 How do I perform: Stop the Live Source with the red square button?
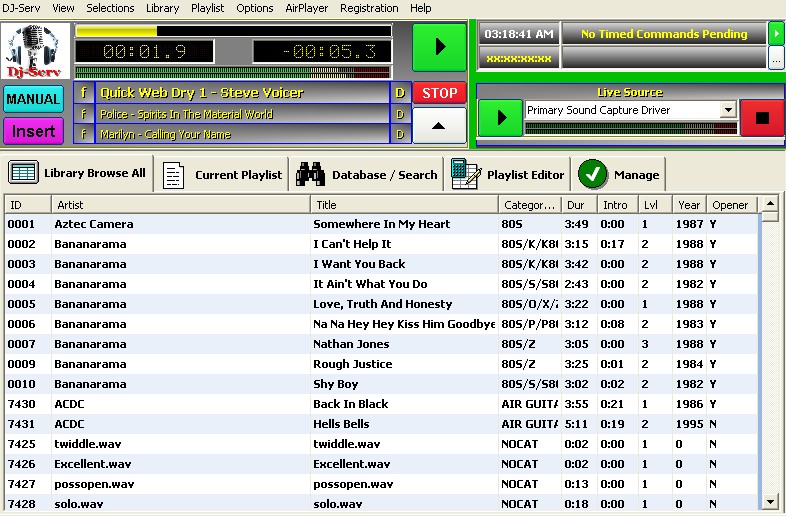click(x=762, y=118)
